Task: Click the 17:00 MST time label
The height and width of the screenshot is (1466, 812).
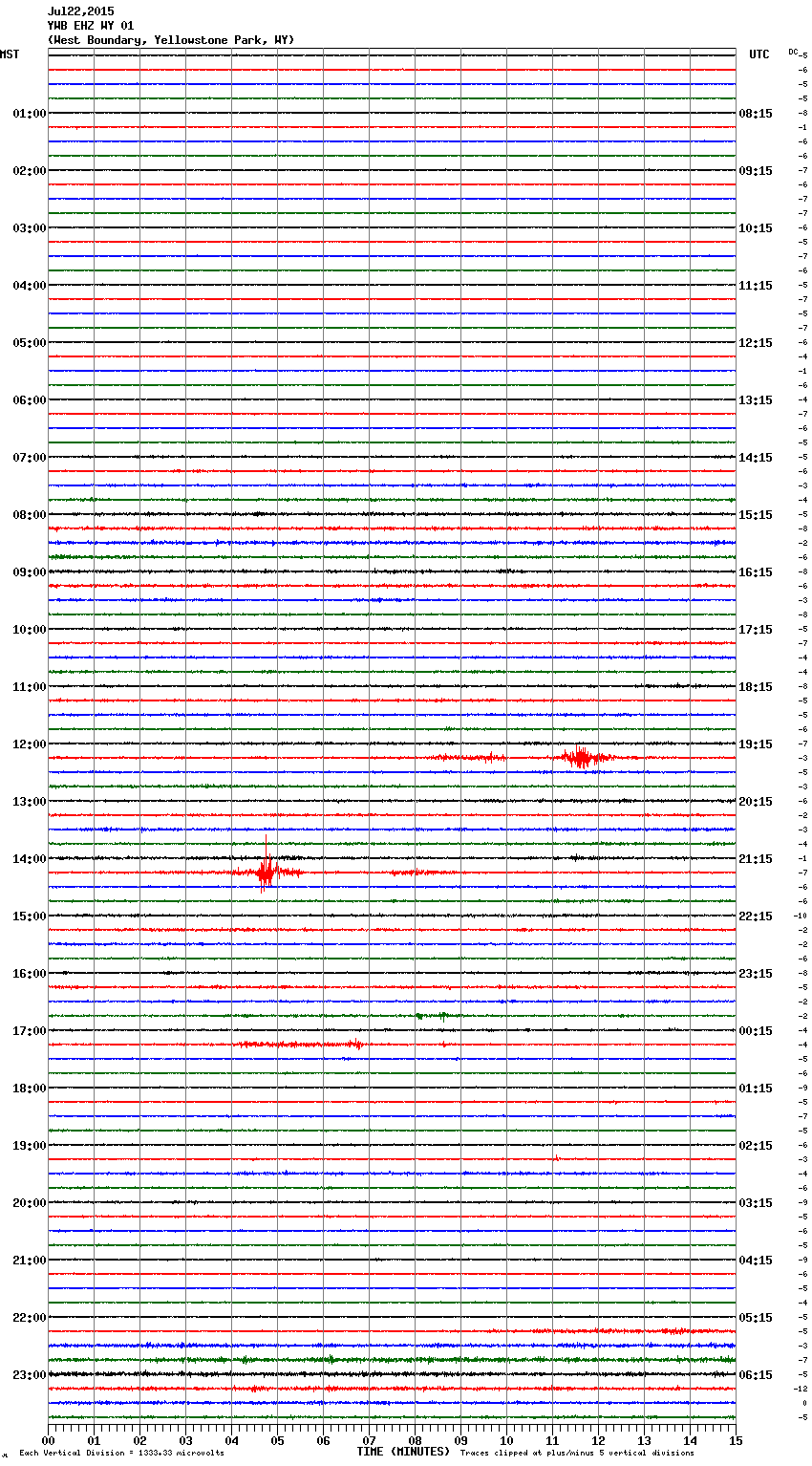Action: tap(29, 1031)
